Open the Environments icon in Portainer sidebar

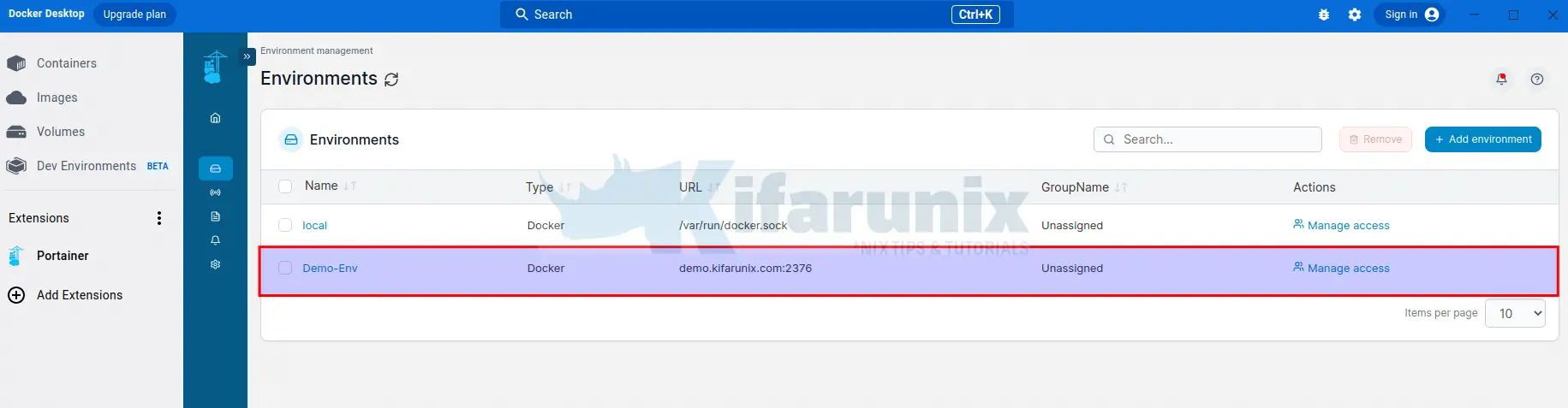pyautogui.click(x=215, y=169)
